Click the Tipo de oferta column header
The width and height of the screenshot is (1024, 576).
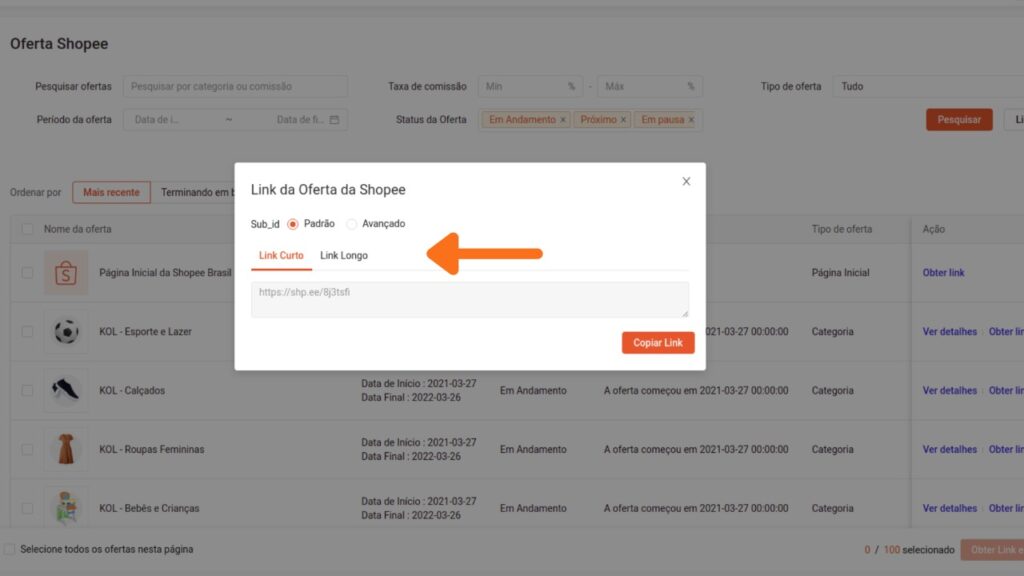point(841,229)
